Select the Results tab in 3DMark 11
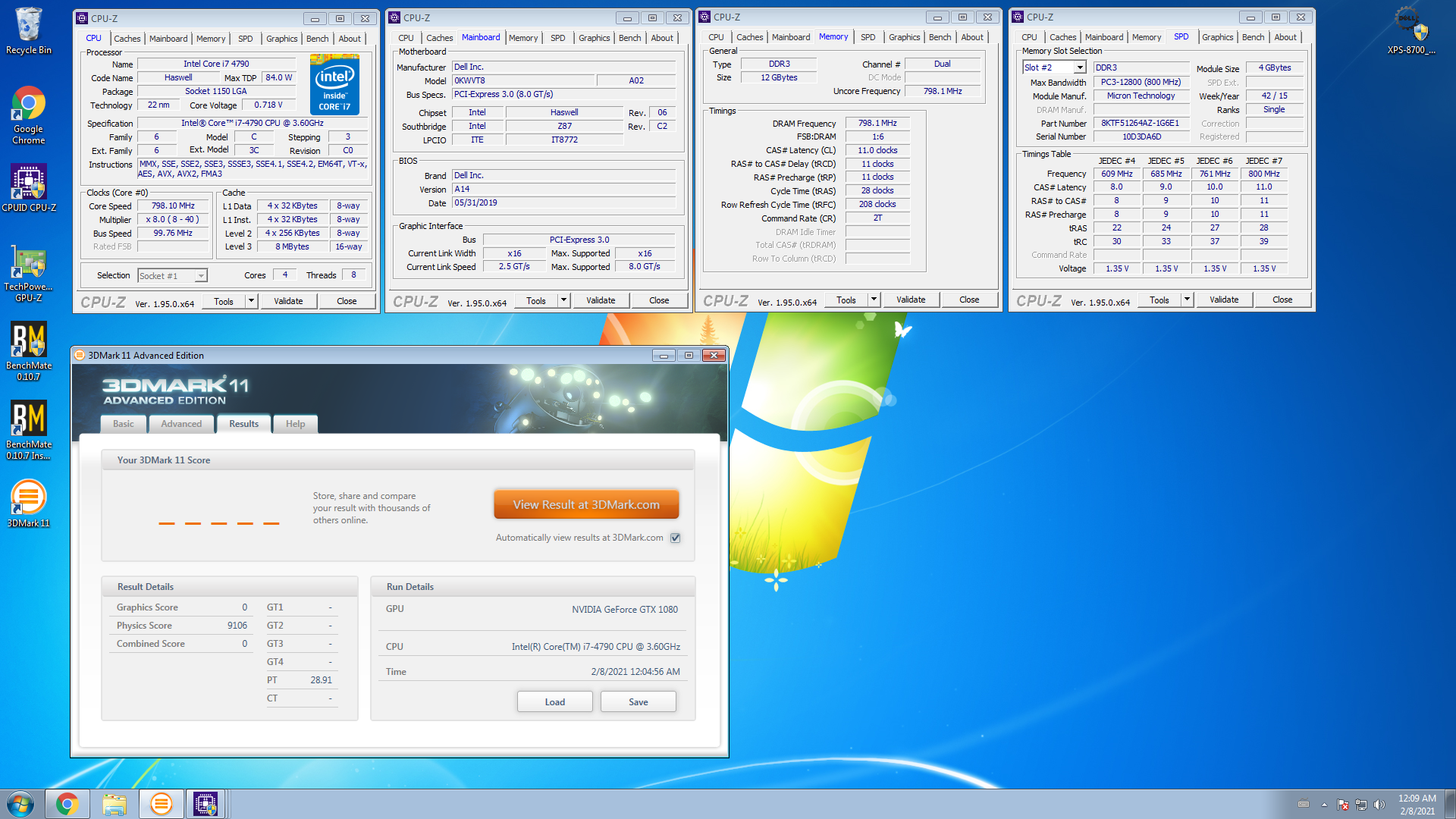 tap(243, 424)
